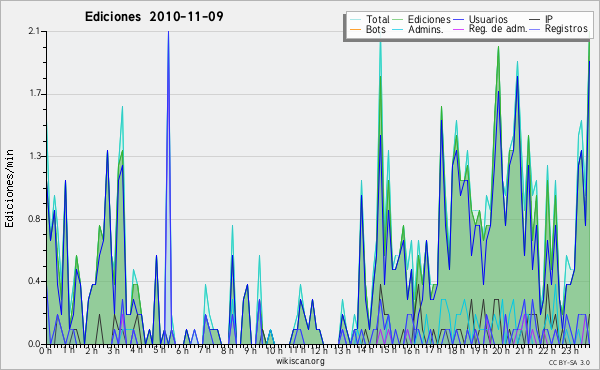Click the y-axis label 'Ediciones/min'
The width and height of the screenshot is (600, 370).
pos(9,188)
